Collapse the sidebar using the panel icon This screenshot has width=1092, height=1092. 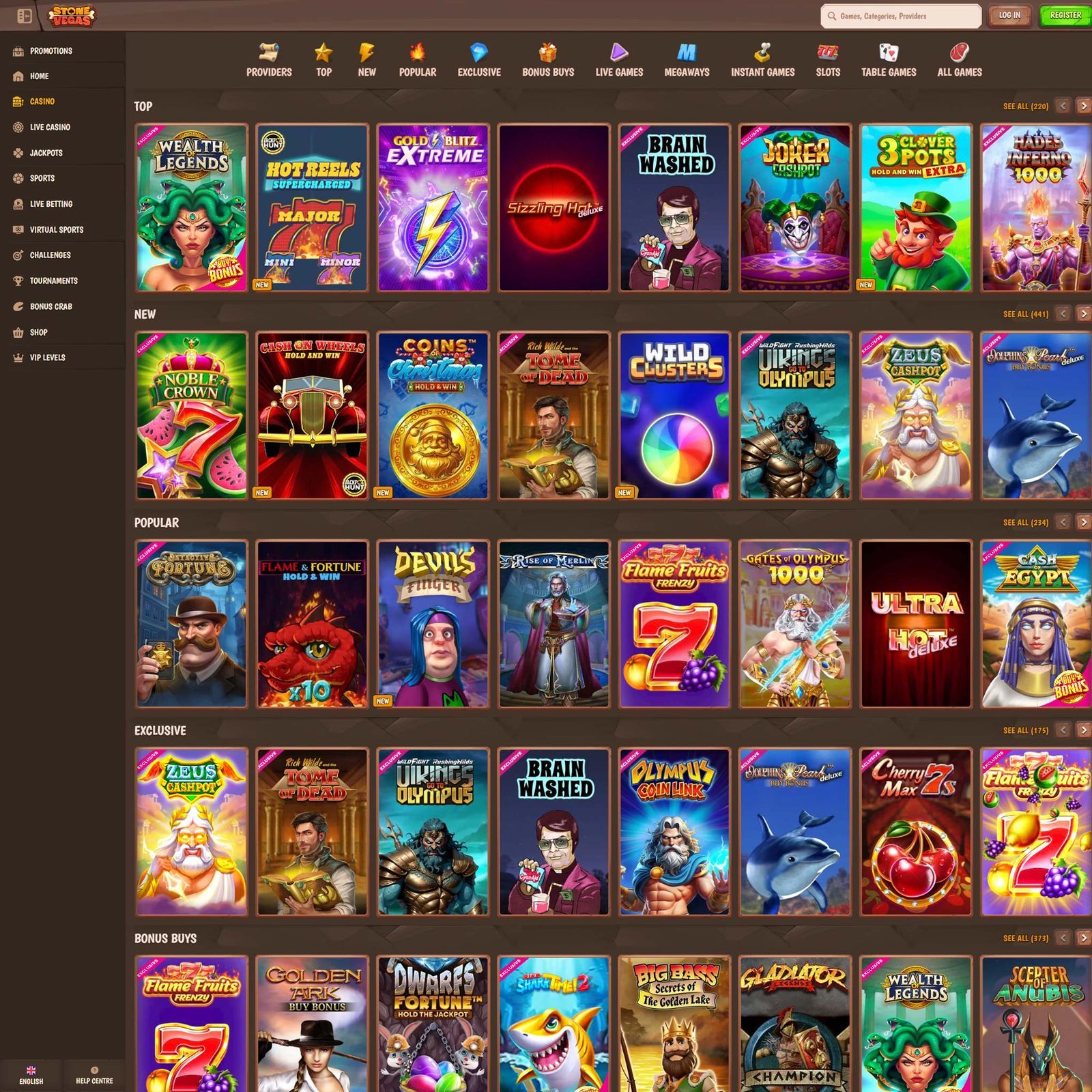tap(24, 16)
